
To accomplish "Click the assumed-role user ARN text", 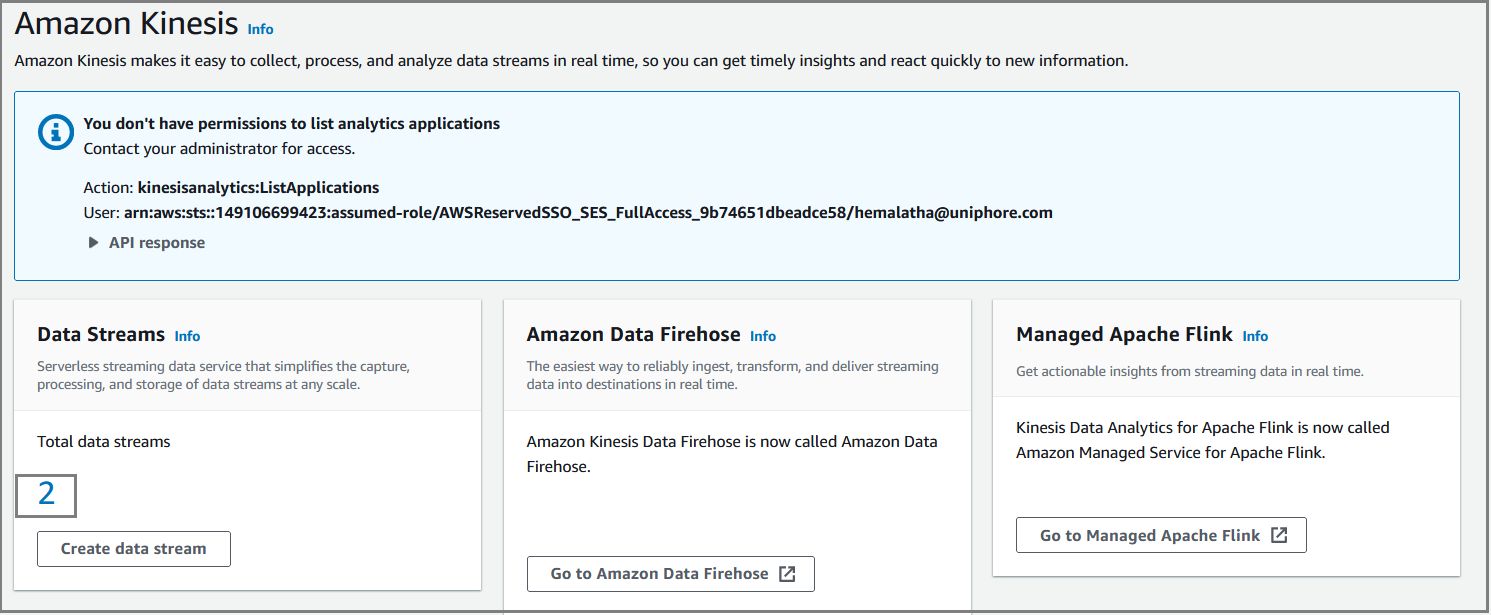I will (588, 212).
